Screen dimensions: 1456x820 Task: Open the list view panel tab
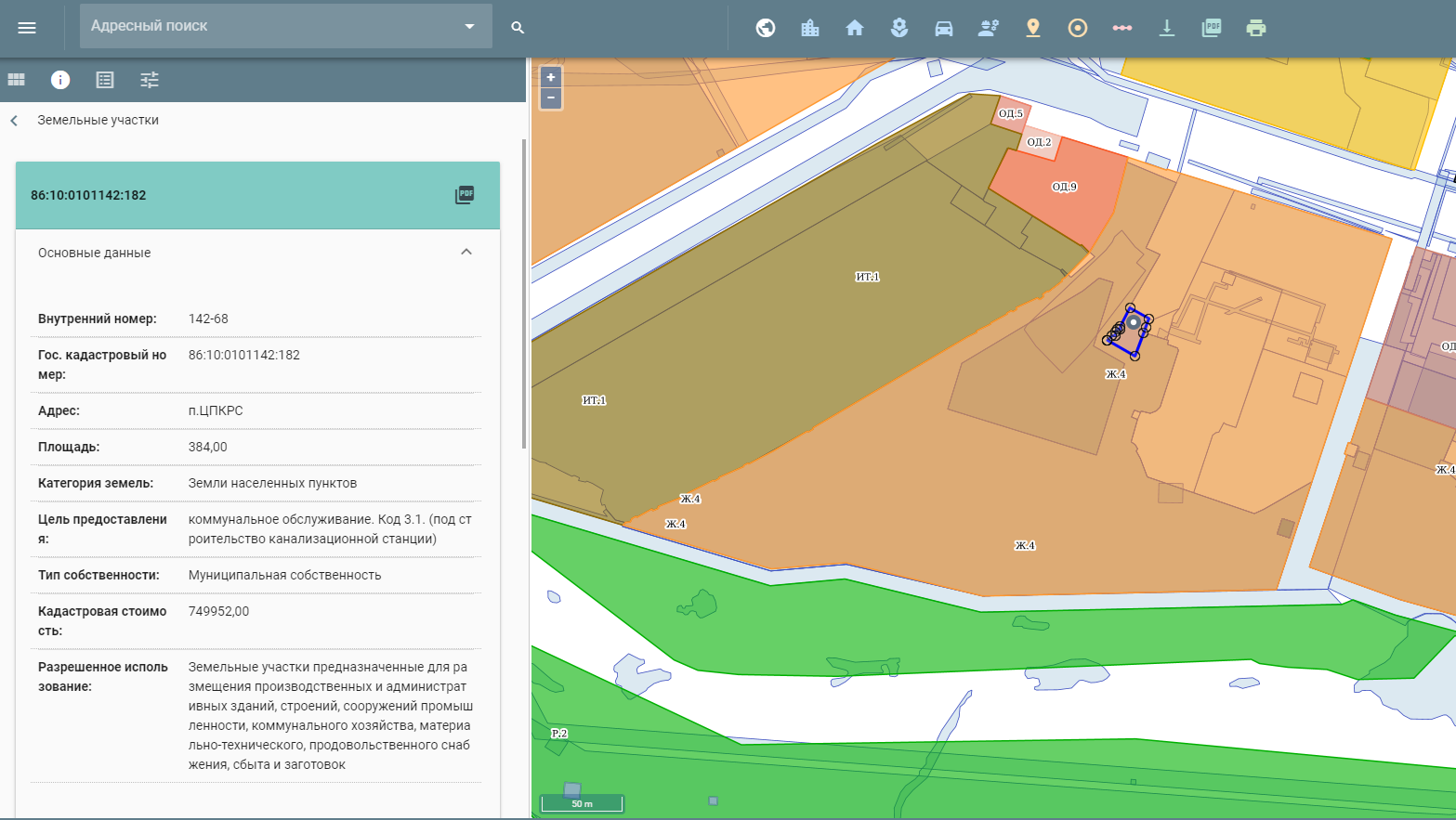pyautogui.click(x=105, y=80)
